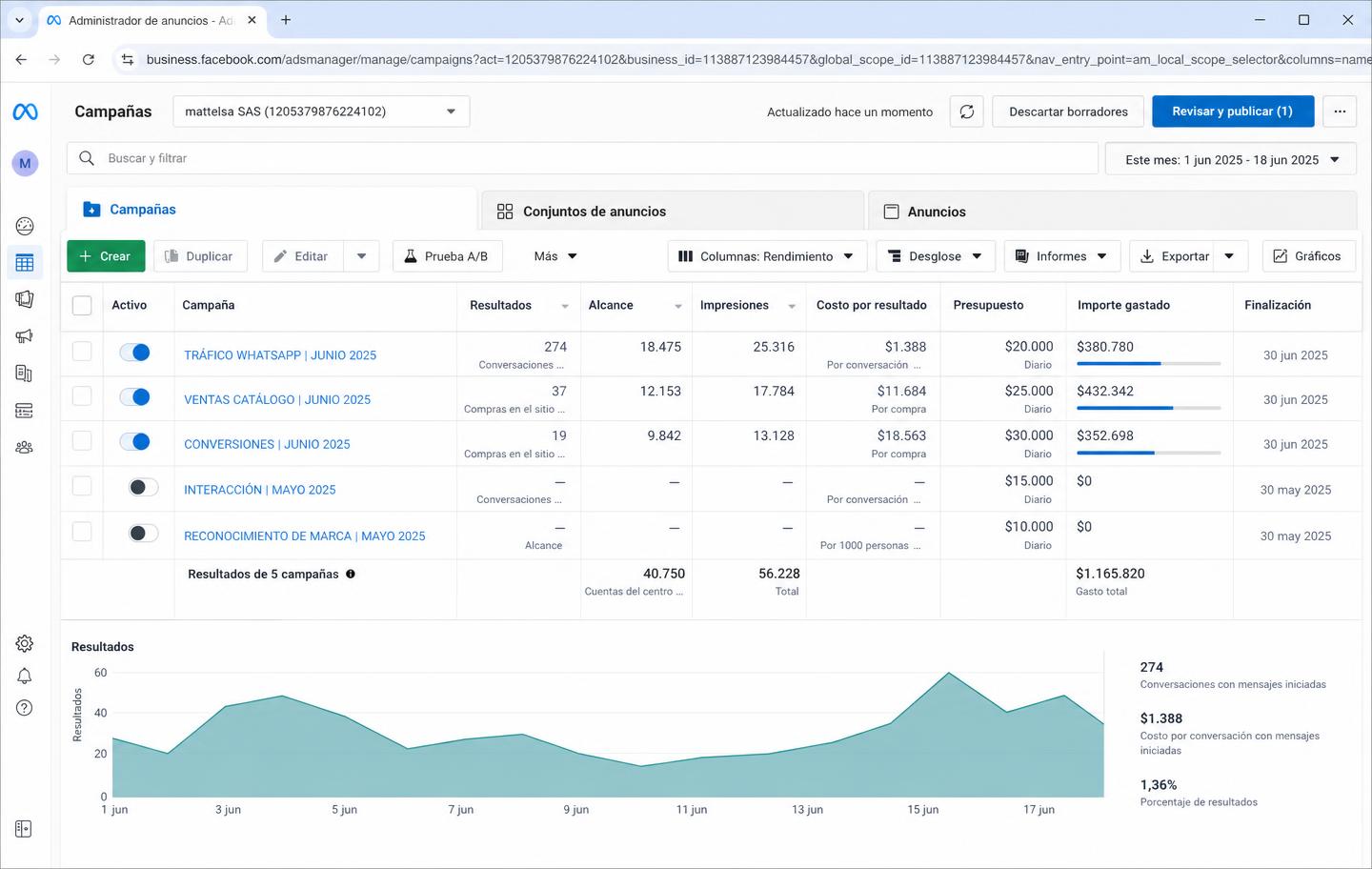
Task: Open the events list sidebar icon
Action: [25, 411]
